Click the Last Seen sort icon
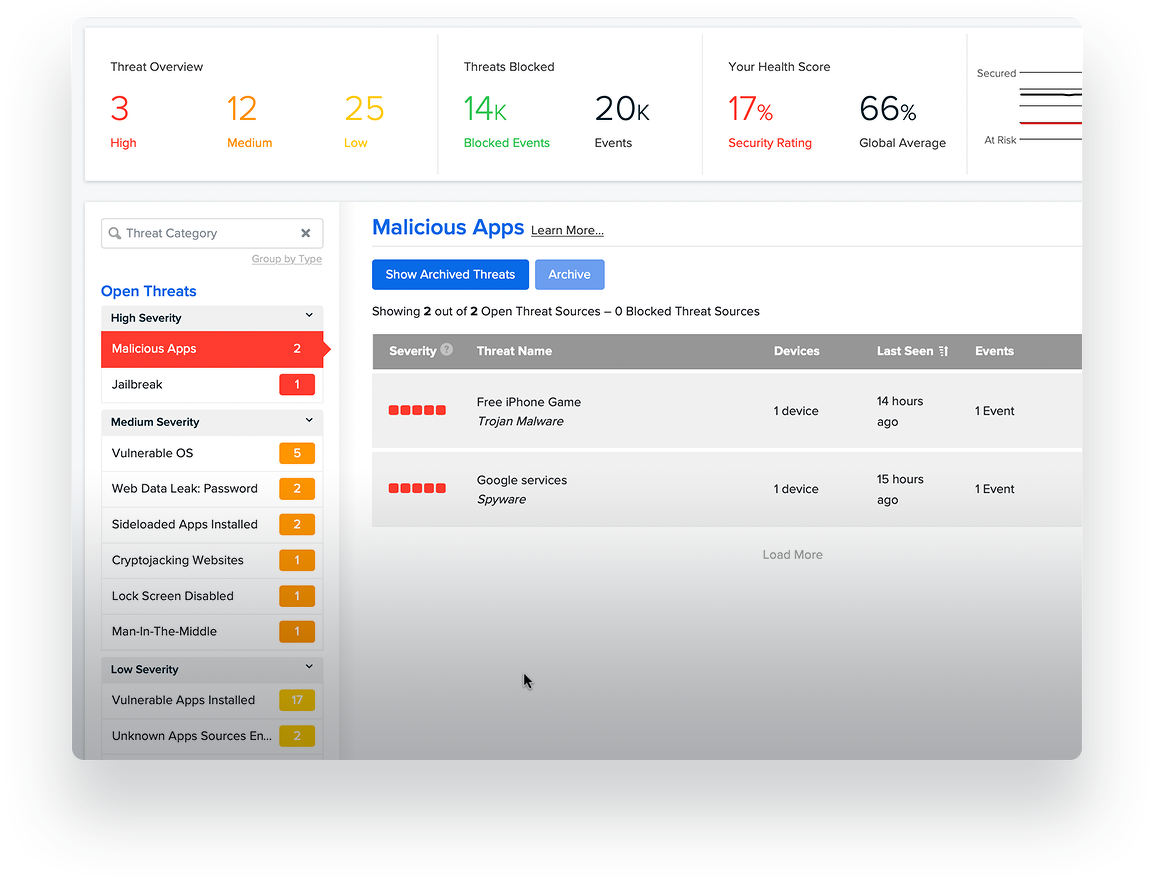This screenshot has width=1159, height=880. coord(943,351)
